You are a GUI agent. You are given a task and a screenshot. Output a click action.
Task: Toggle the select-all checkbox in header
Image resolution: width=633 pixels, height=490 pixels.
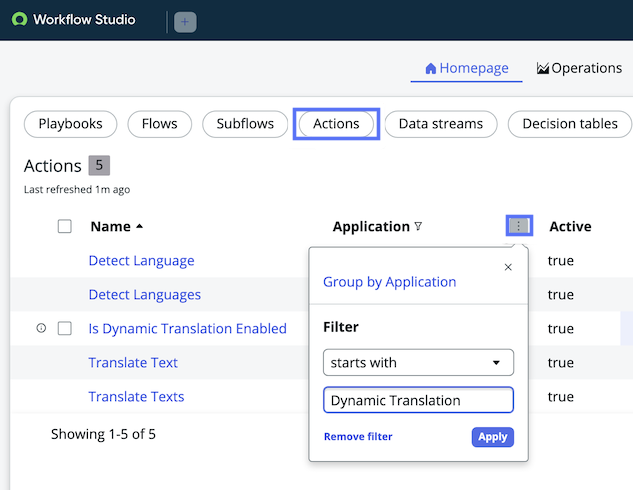pos(65,226)
